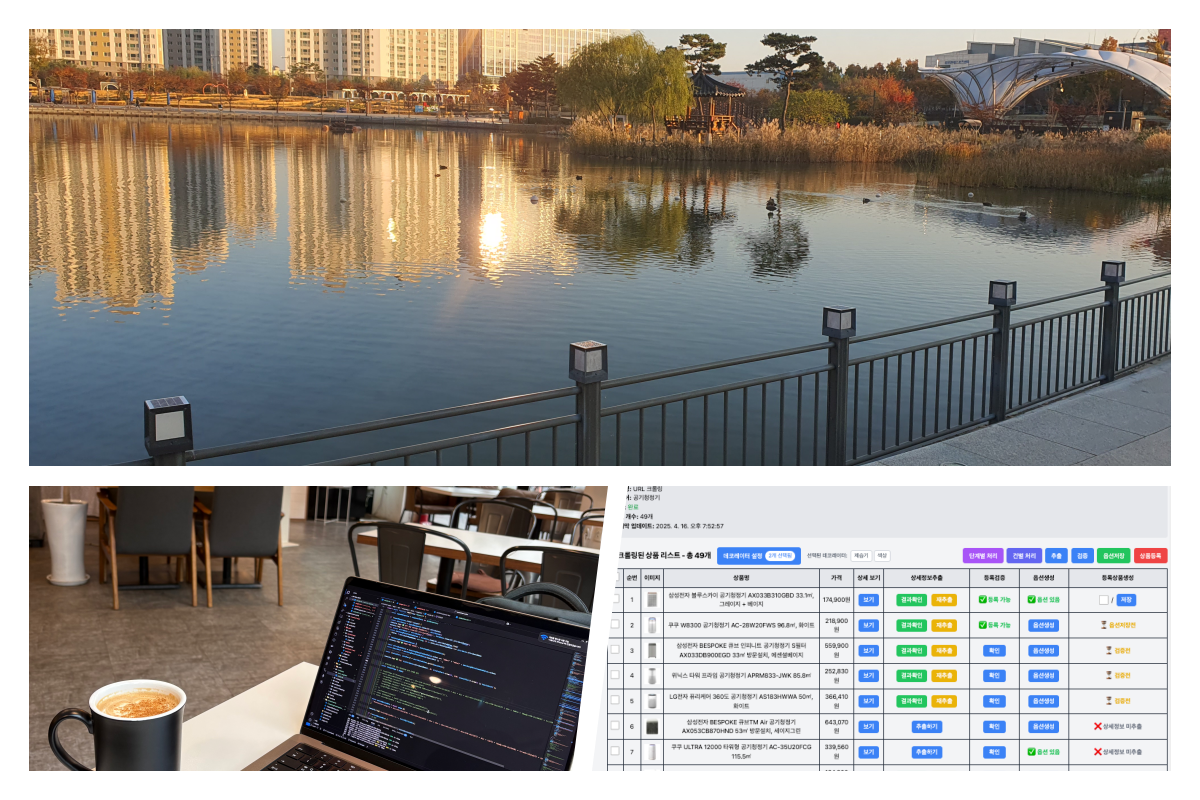
Task: Click the 제습기 decorator tag
Action: click(860, 555)
